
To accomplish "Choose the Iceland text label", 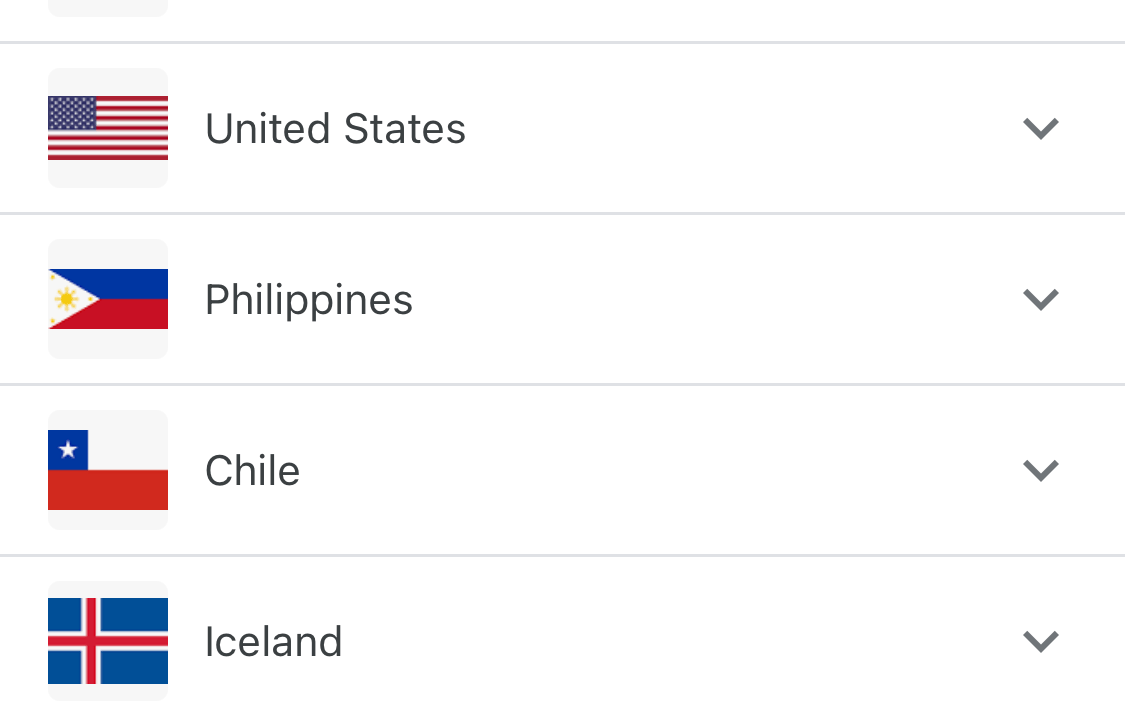I will tap(273, 642).
